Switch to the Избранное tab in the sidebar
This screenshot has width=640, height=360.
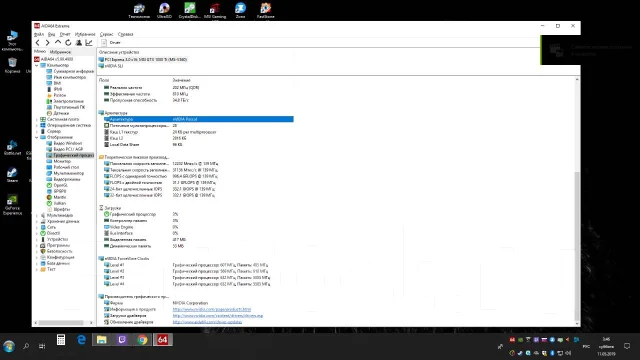coord(60,52)
